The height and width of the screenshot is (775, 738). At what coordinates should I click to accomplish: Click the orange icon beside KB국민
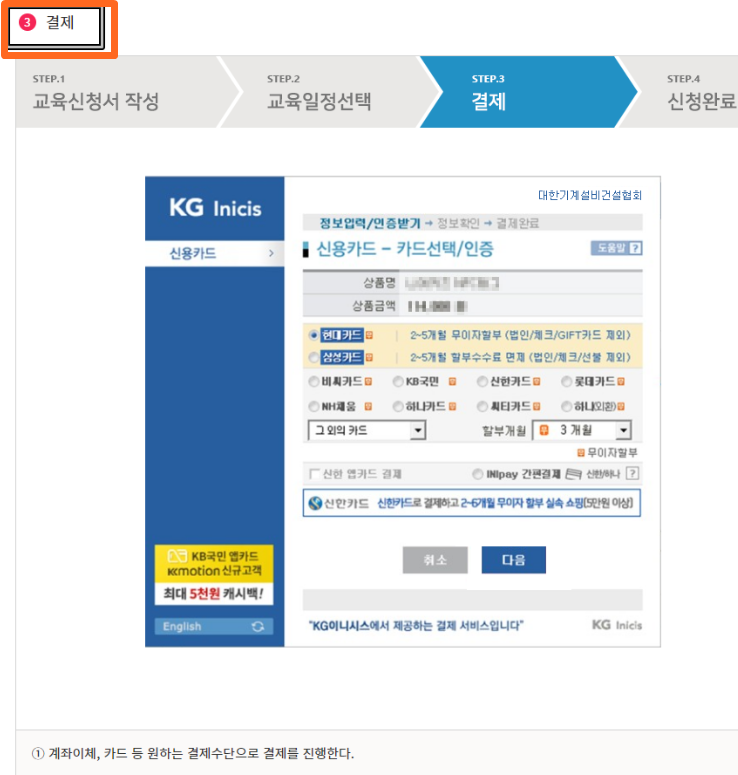point(452,382)
